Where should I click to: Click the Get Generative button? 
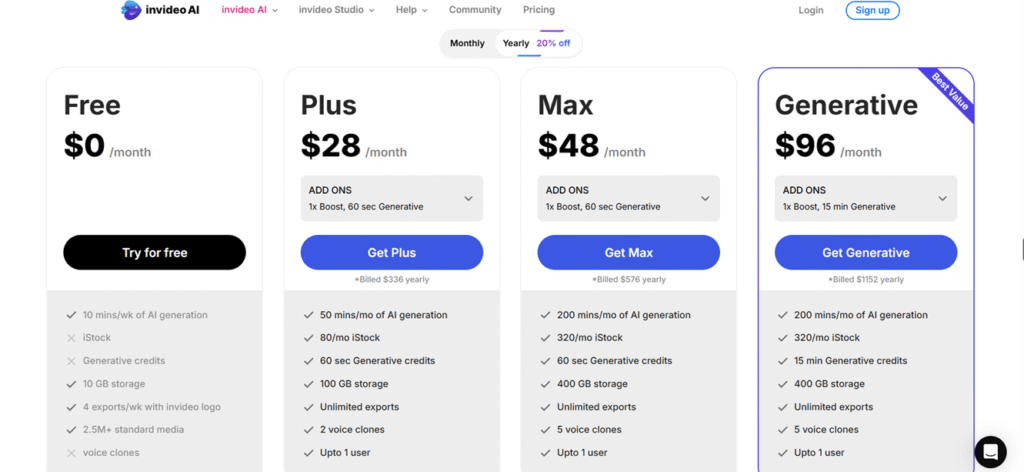point(865,252)
